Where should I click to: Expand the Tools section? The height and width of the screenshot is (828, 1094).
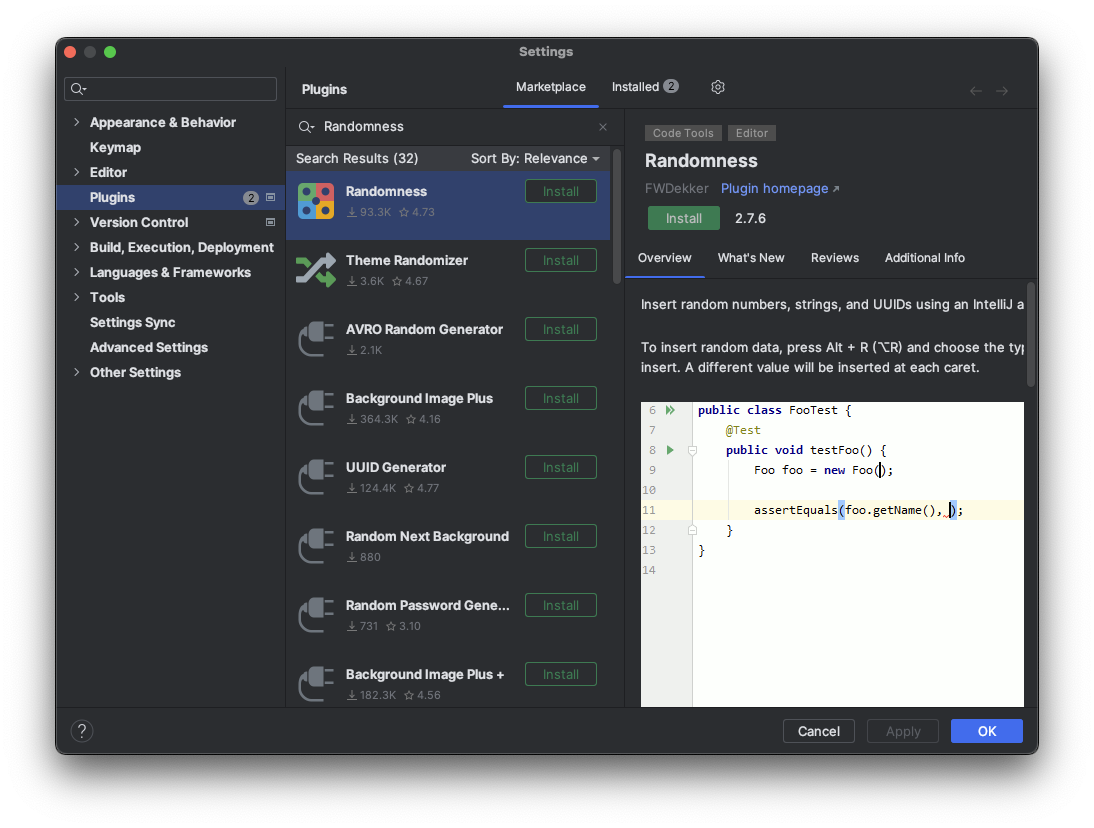tap(77, 297)
